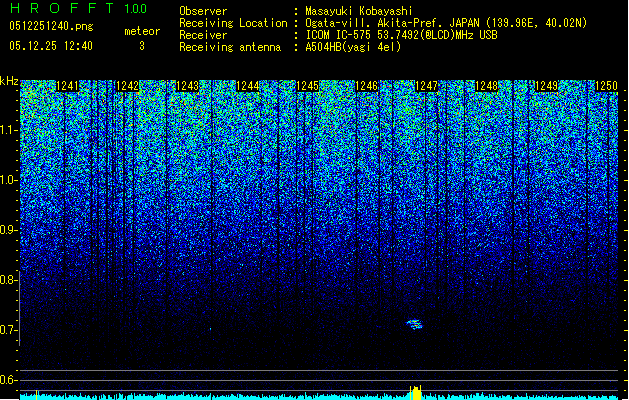The image size is (629, 400).
Task: Click the 0.7 kHz axis label
Action: [9, 330]
